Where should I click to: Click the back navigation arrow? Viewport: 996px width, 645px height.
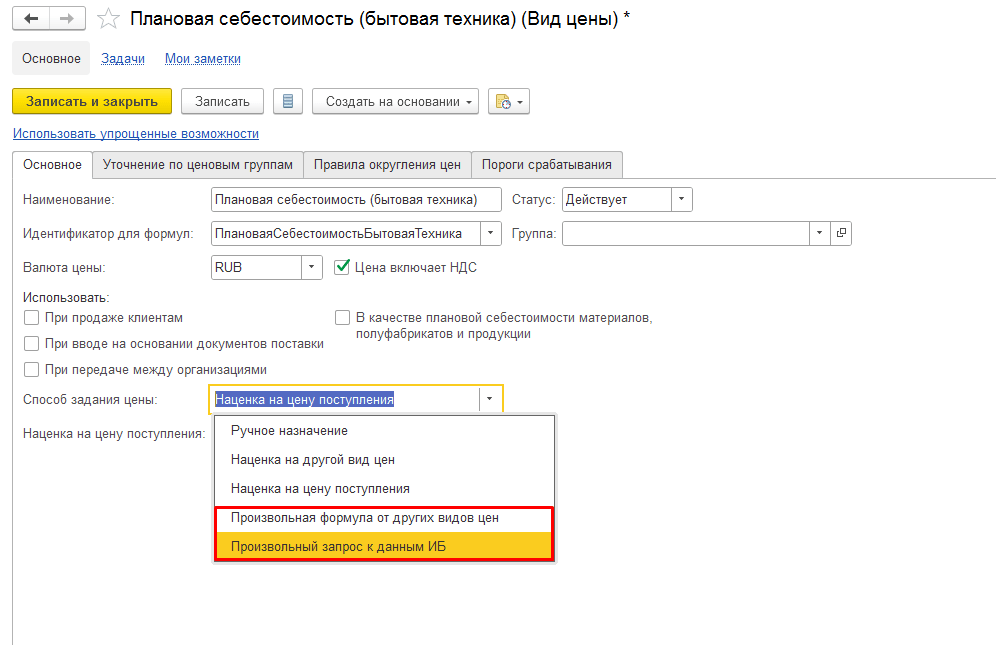31,19
